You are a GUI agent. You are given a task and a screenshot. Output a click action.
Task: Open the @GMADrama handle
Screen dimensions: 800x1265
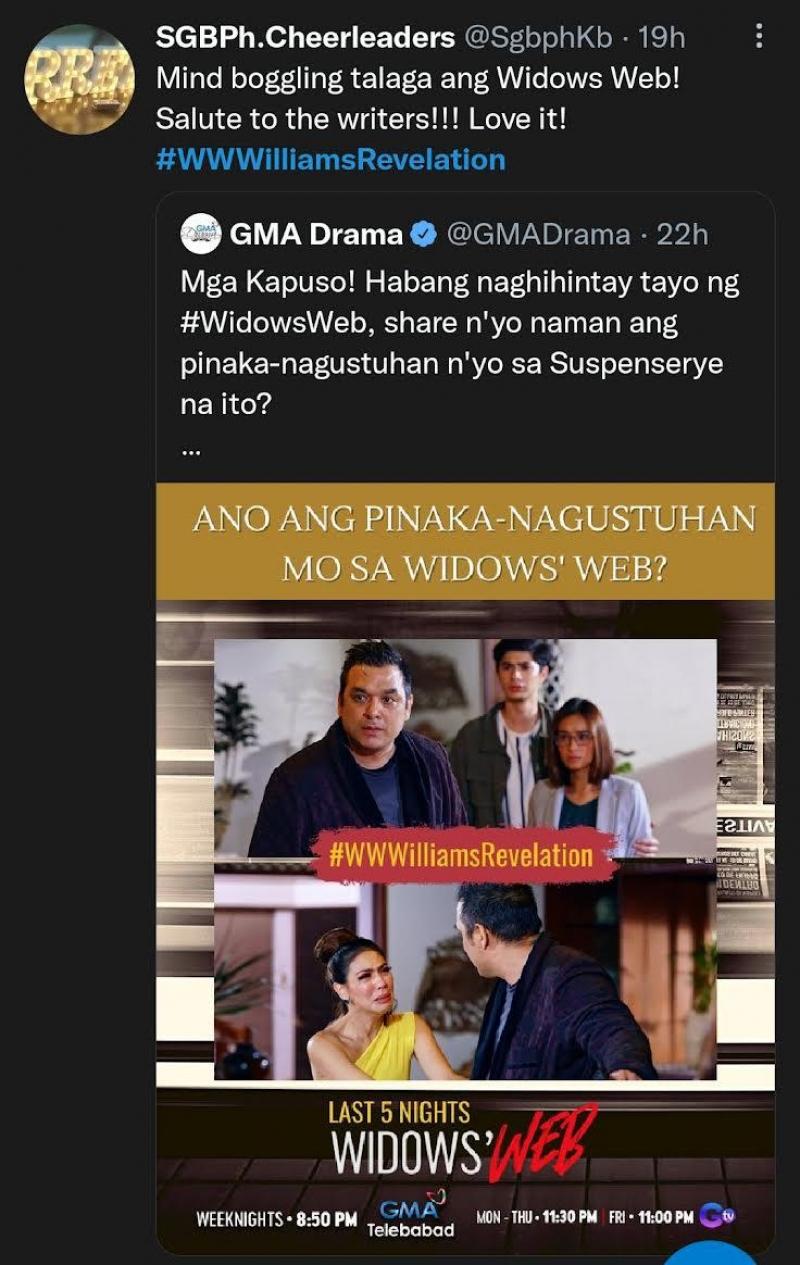click(538, 235)
